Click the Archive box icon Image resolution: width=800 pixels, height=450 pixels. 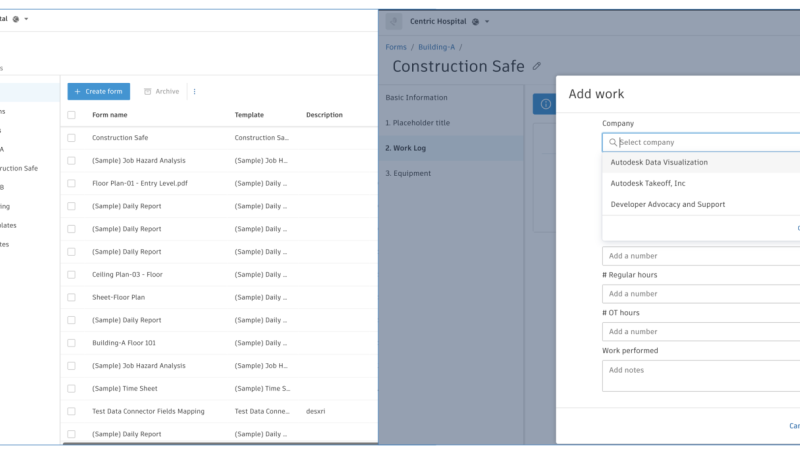click(x=148, y=91)
